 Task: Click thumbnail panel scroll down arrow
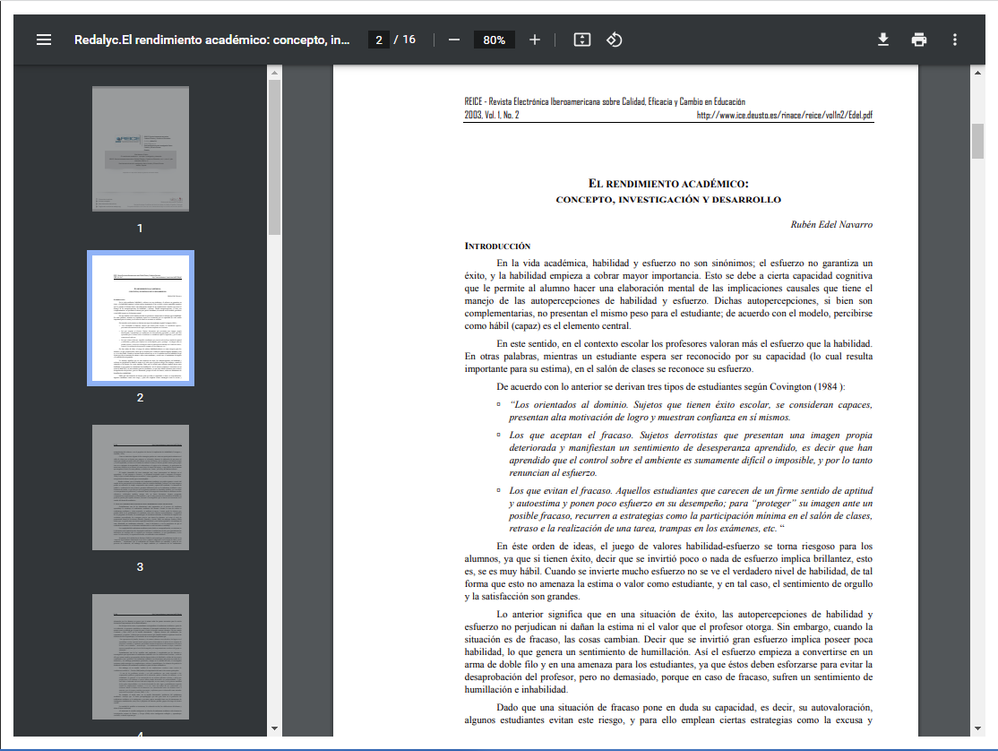click(274, 728)
